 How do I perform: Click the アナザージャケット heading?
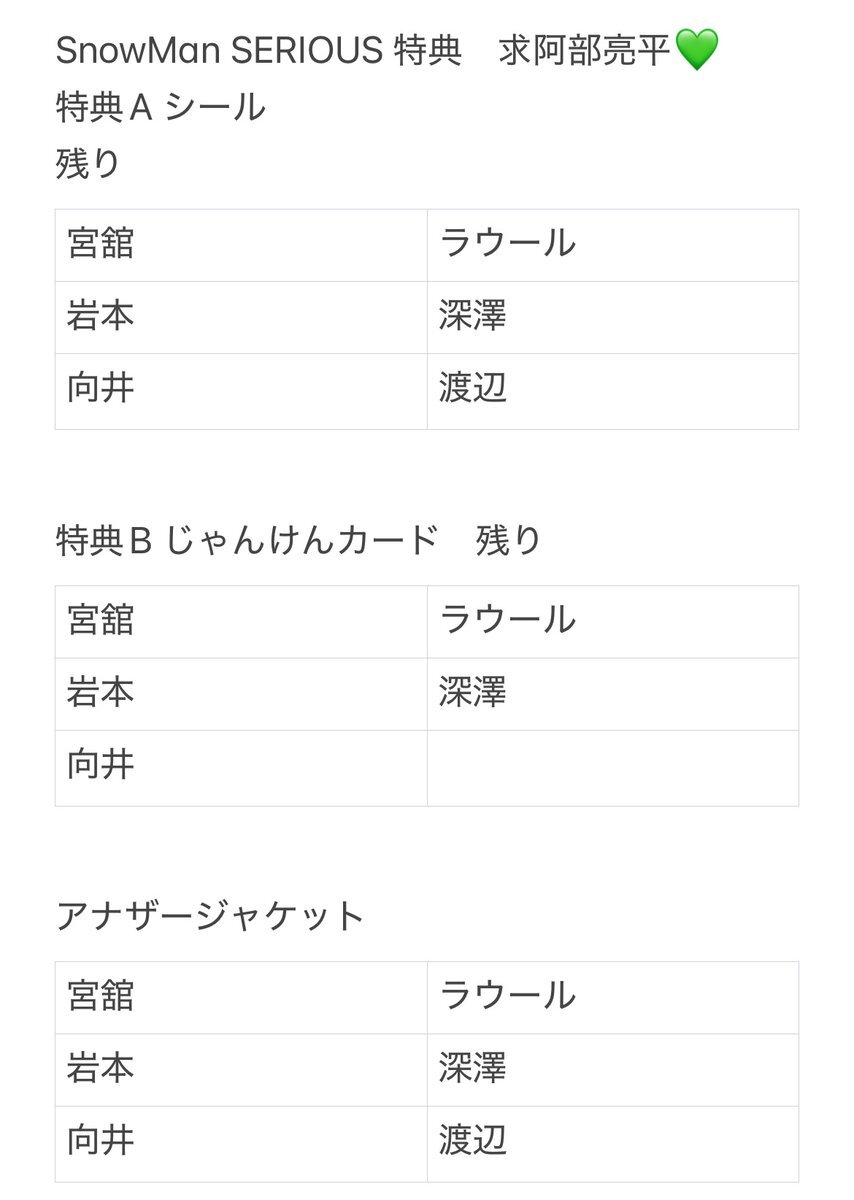[x=210, y=917]
